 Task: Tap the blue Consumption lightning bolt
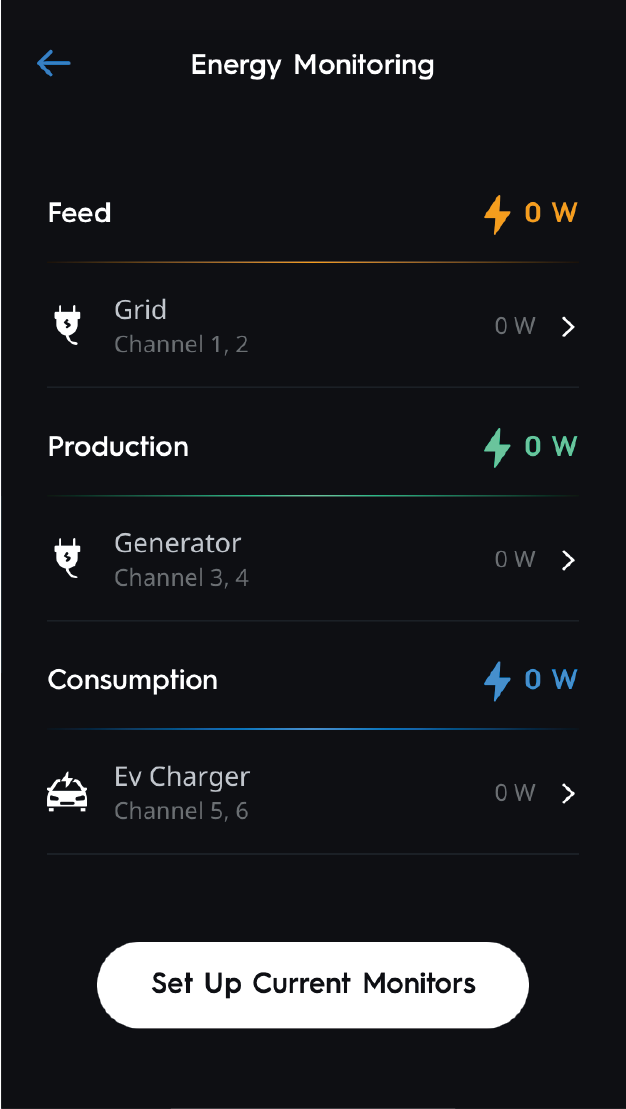pos(497,680)
